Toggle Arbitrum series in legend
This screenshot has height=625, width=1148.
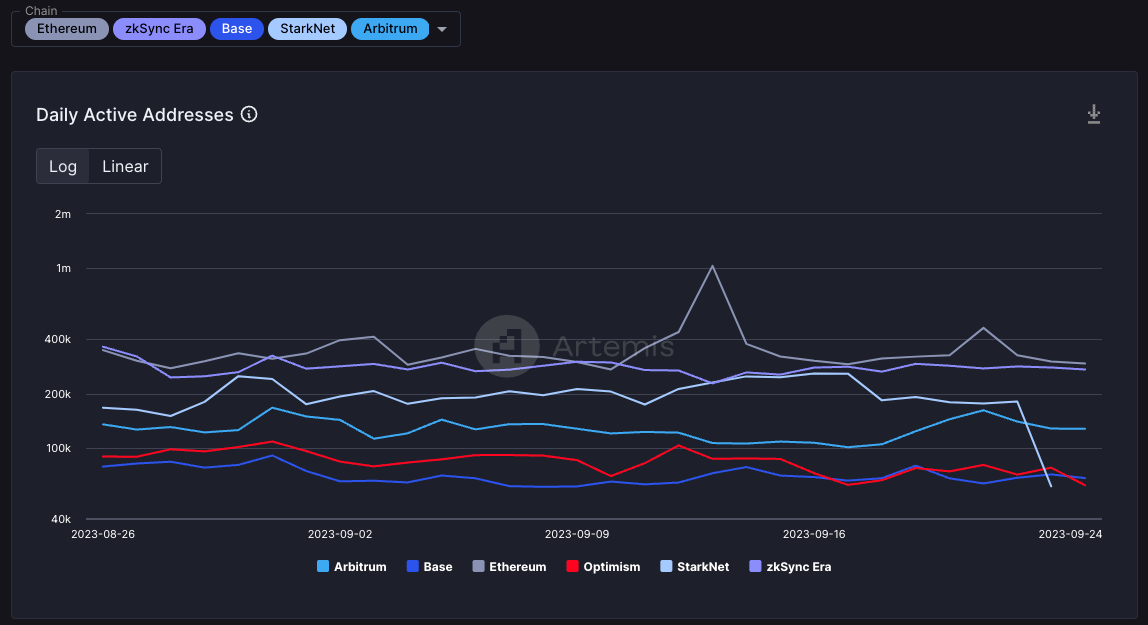pos(351,566)
